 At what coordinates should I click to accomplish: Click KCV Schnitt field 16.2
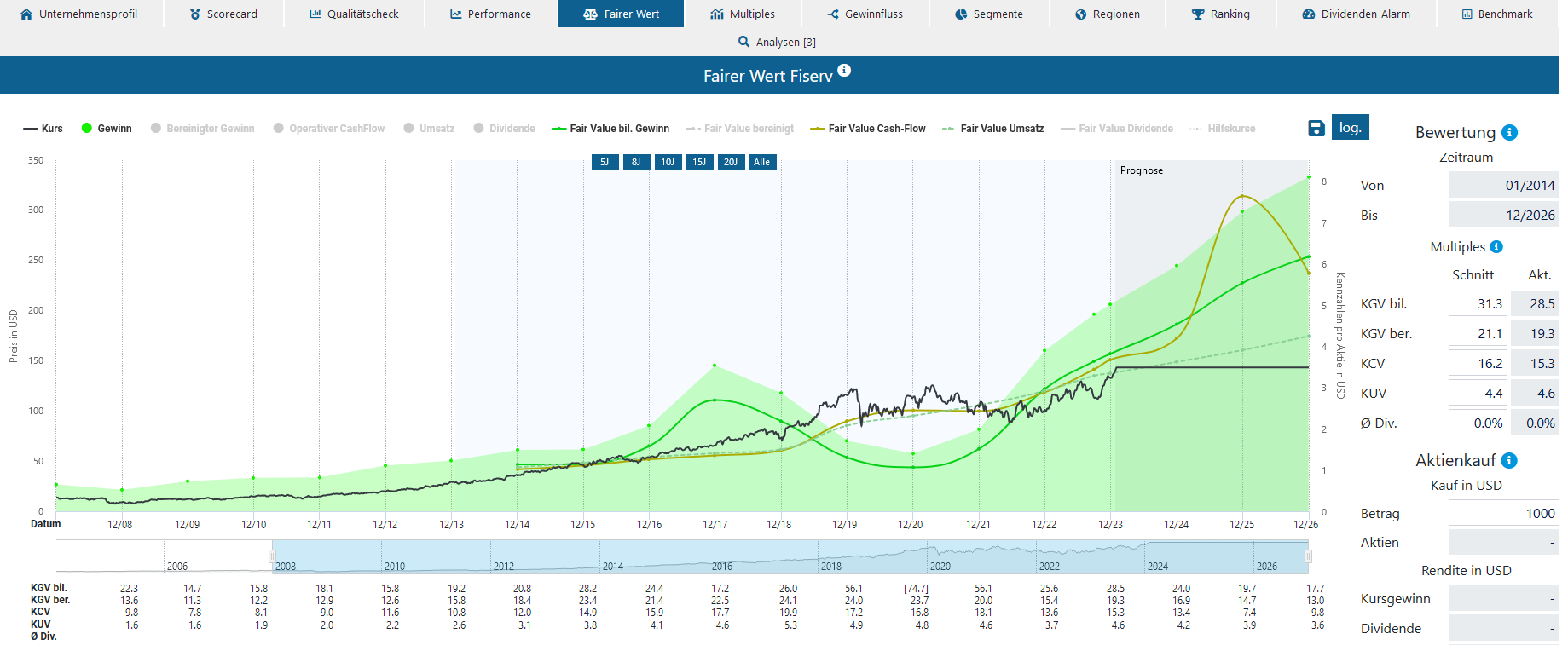tap(1478, 363)
